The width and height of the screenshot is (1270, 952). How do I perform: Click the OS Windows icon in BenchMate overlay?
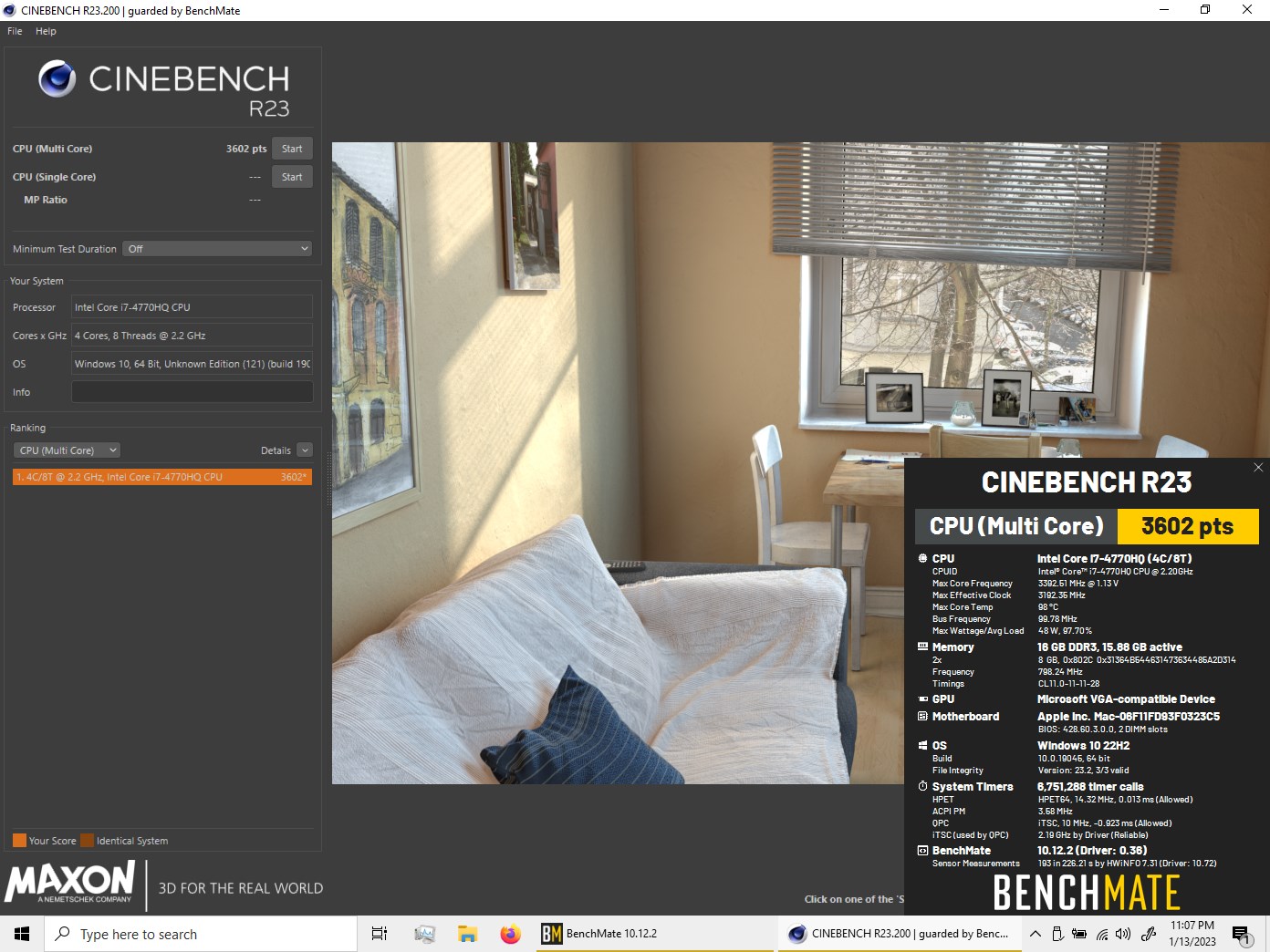click(x=922, y=745)
